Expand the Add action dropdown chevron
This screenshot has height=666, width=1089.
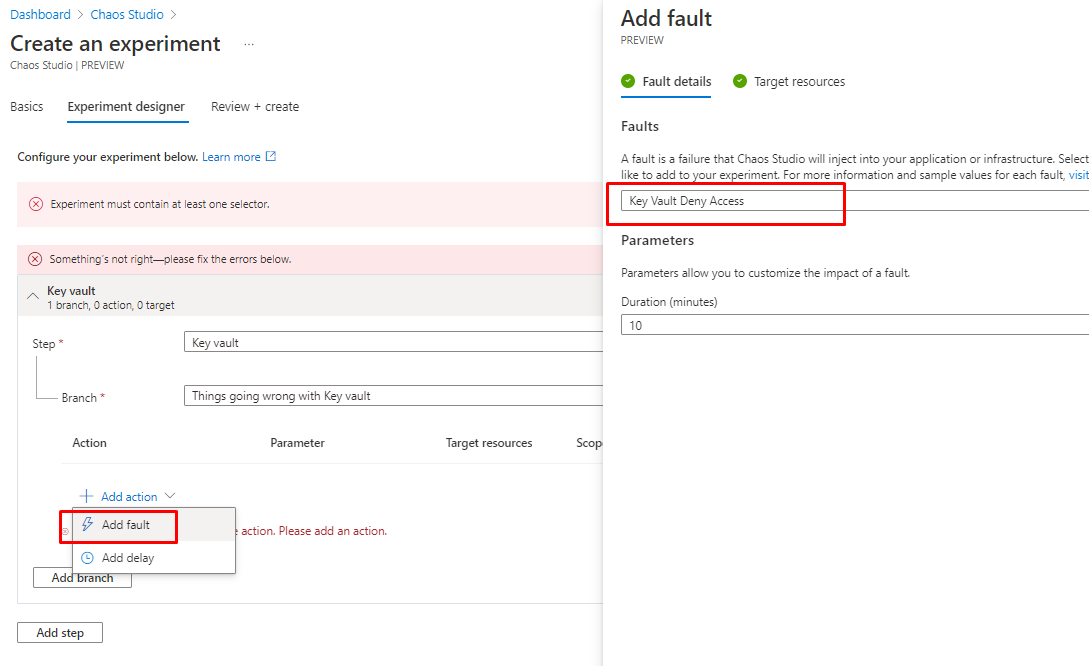click(170, 496)
